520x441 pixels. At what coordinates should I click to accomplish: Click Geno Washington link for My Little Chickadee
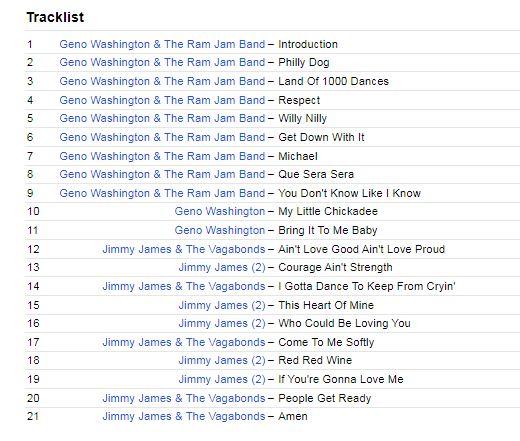tap(220, 211)
